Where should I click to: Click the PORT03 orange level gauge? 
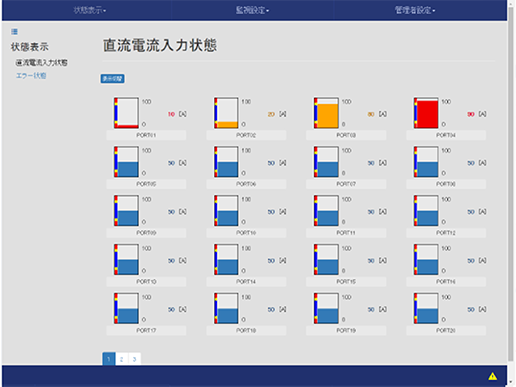pos(326,113)
